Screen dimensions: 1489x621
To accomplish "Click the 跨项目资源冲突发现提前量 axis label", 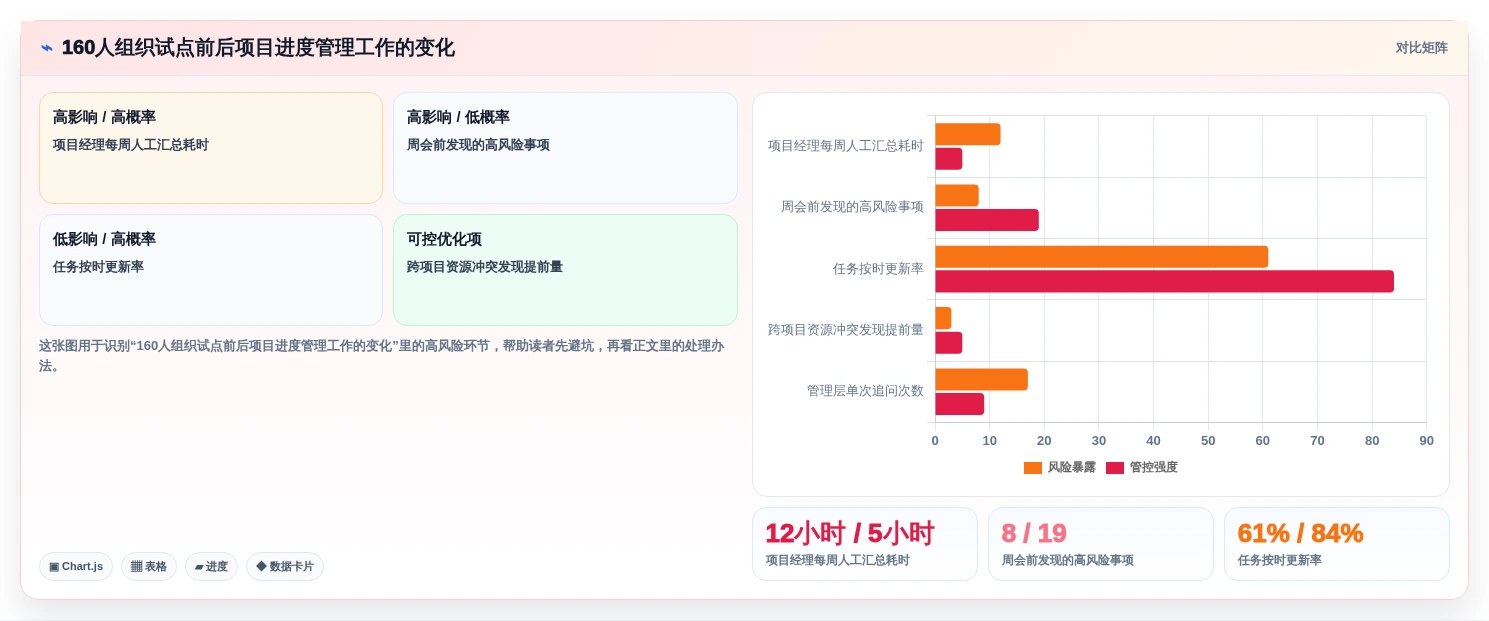I will [846, 330].
